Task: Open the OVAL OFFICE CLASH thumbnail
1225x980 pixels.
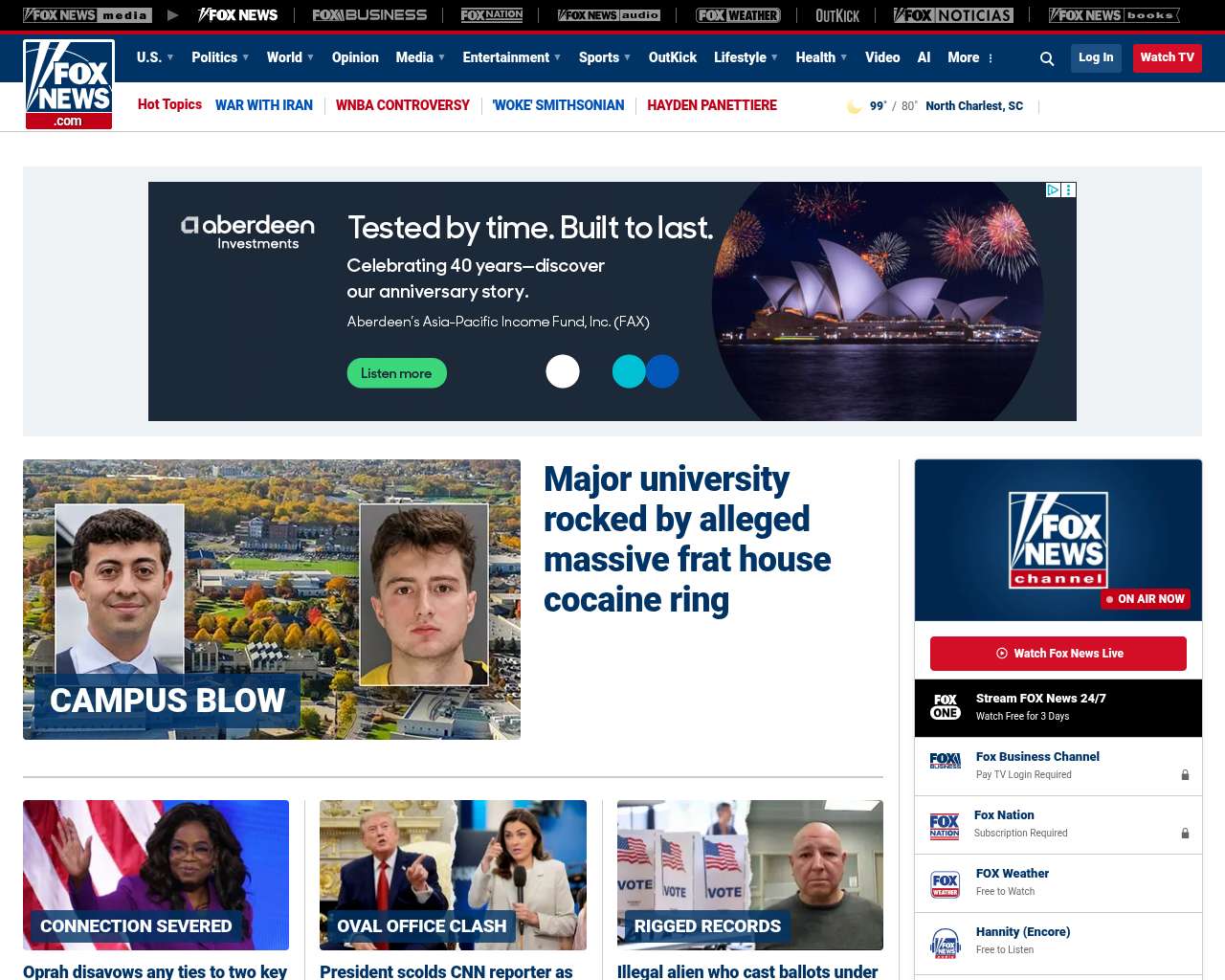Action: (453, 875)
